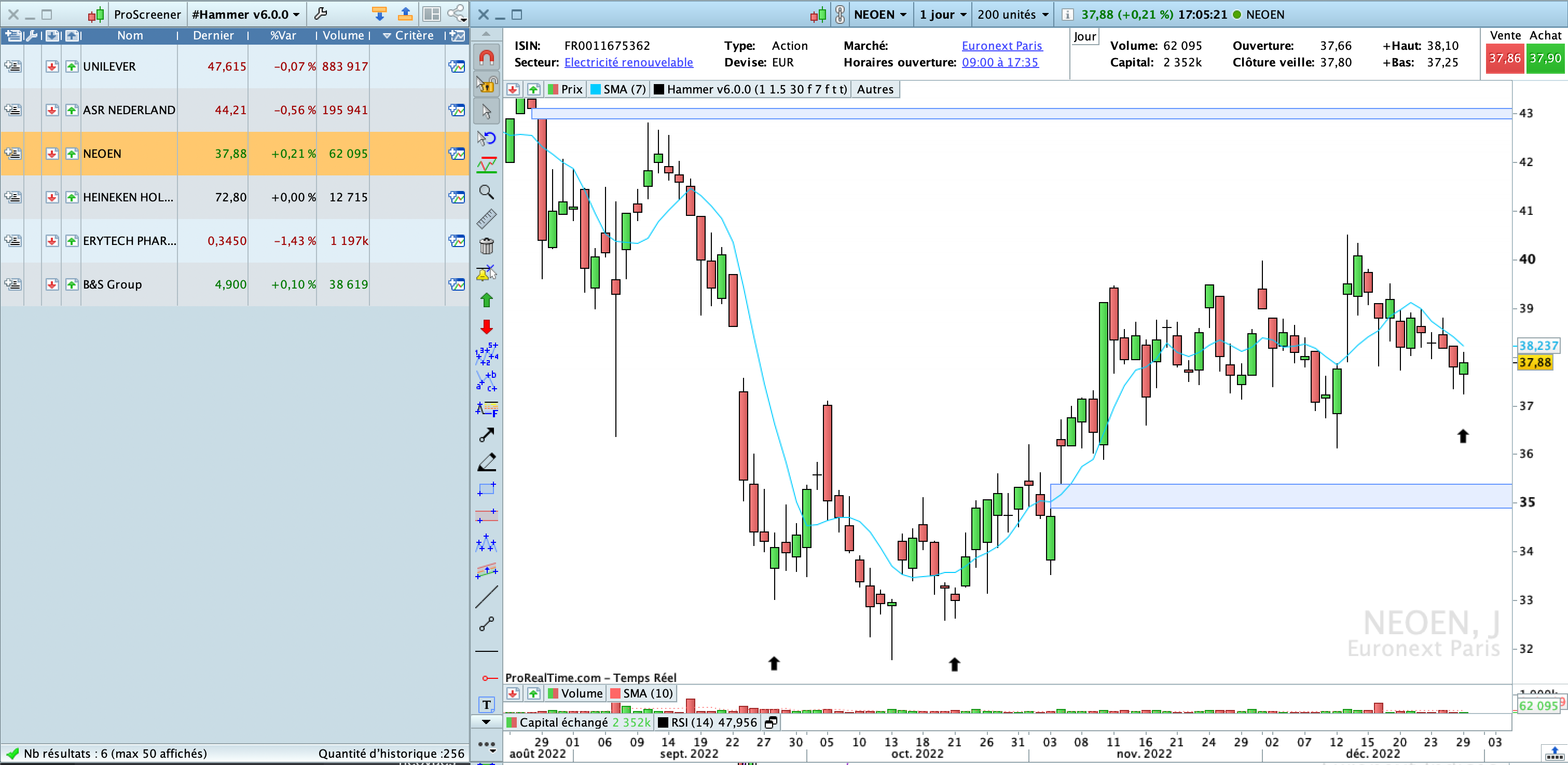Select the green up arrow marker tool
Viewport: 1568px width, 765px height.
click(486, 299)
